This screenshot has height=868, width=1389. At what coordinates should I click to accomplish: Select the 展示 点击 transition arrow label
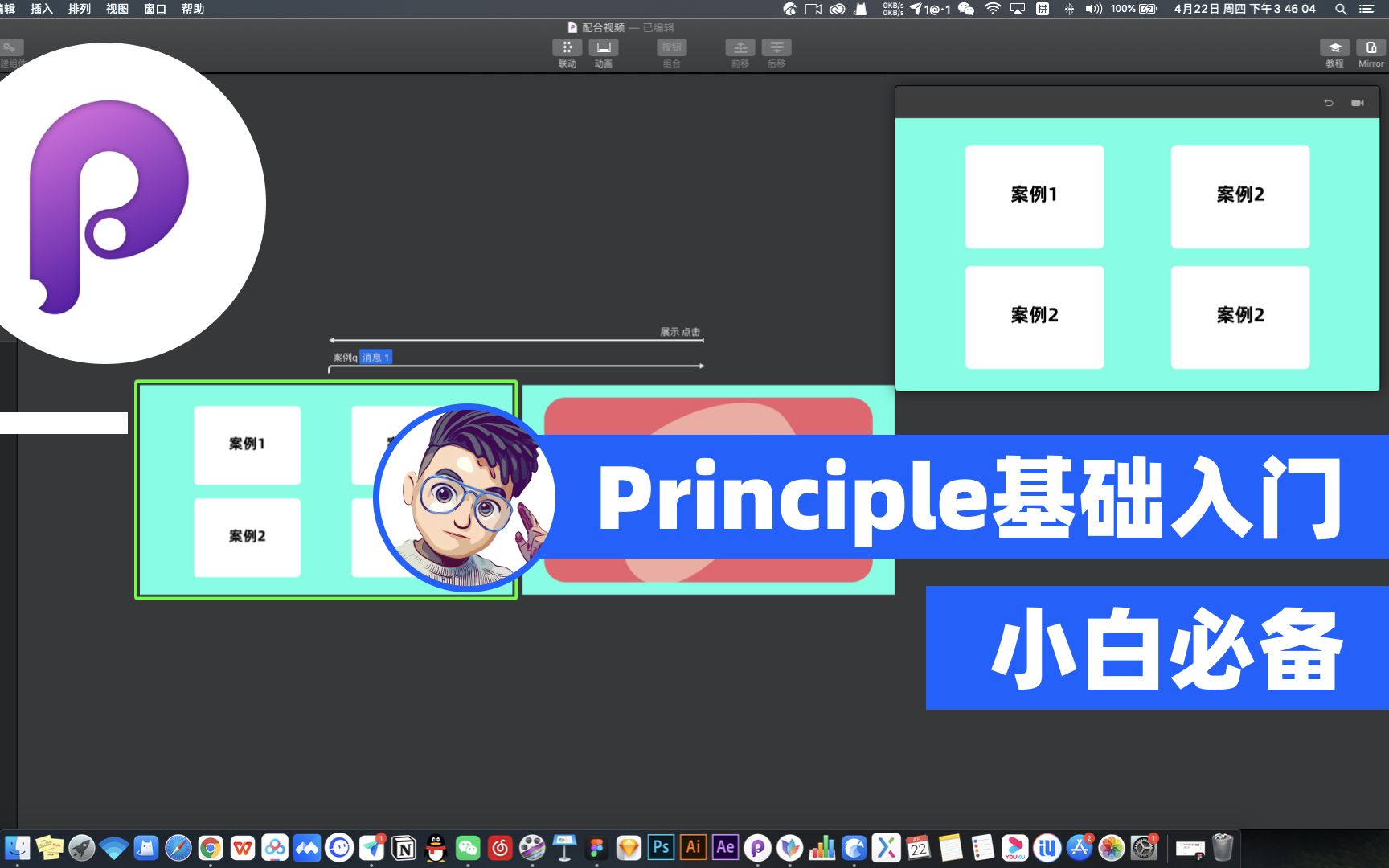[x=680, y=332]
